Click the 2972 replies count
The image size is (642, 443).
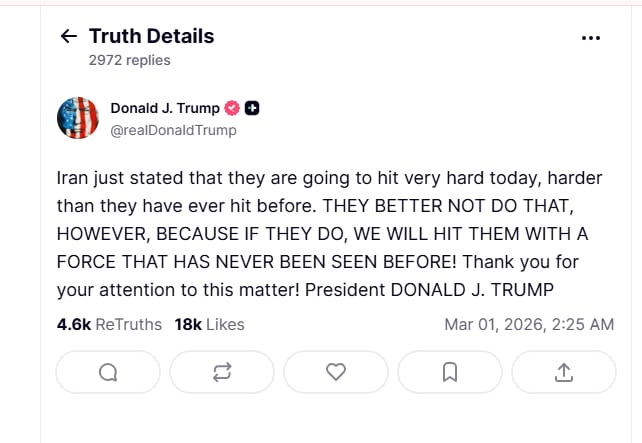[x=129, y=60]
